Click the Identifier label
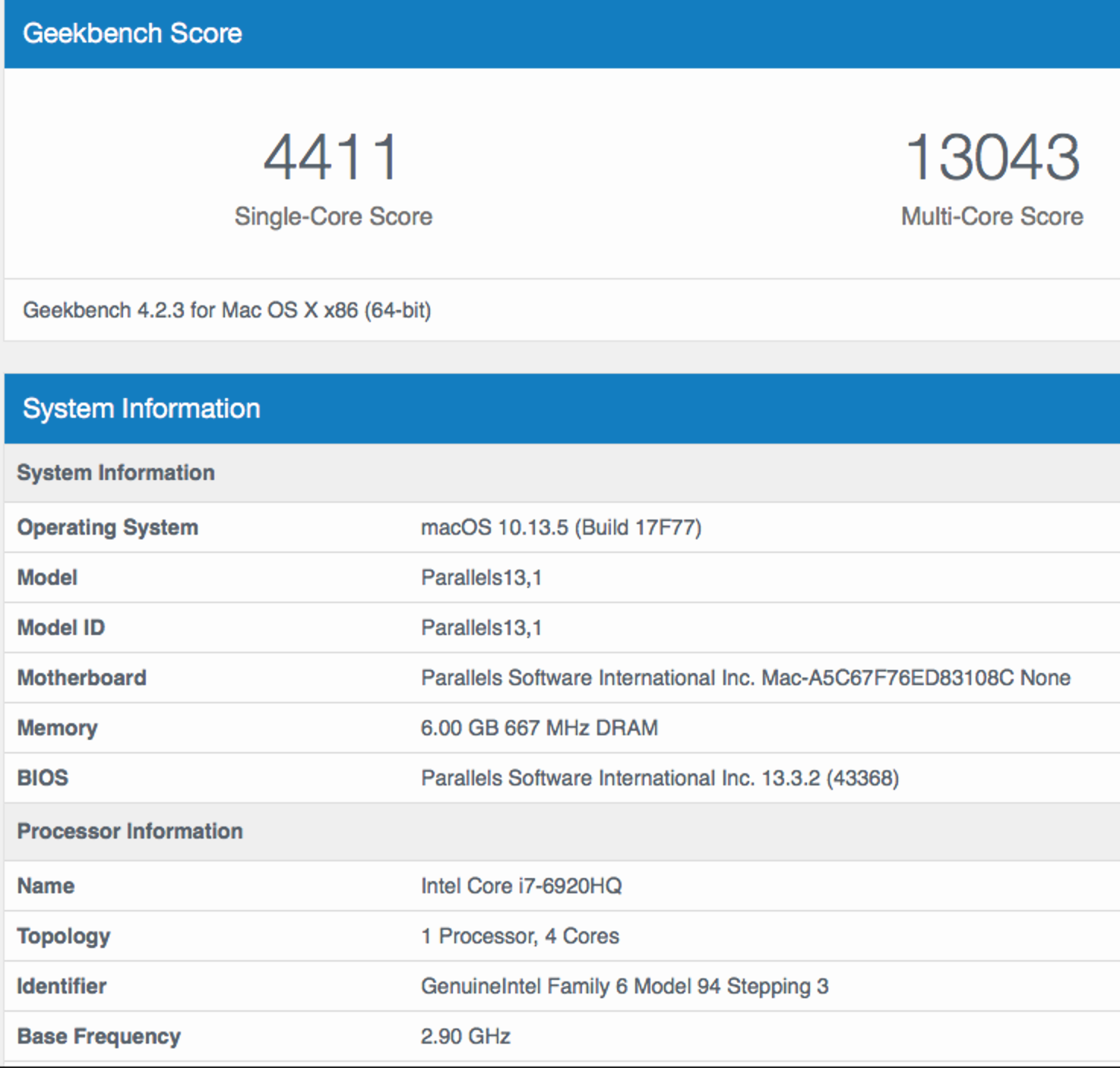The width and height of the screenshot is (1120, 1068). [62, 986]
